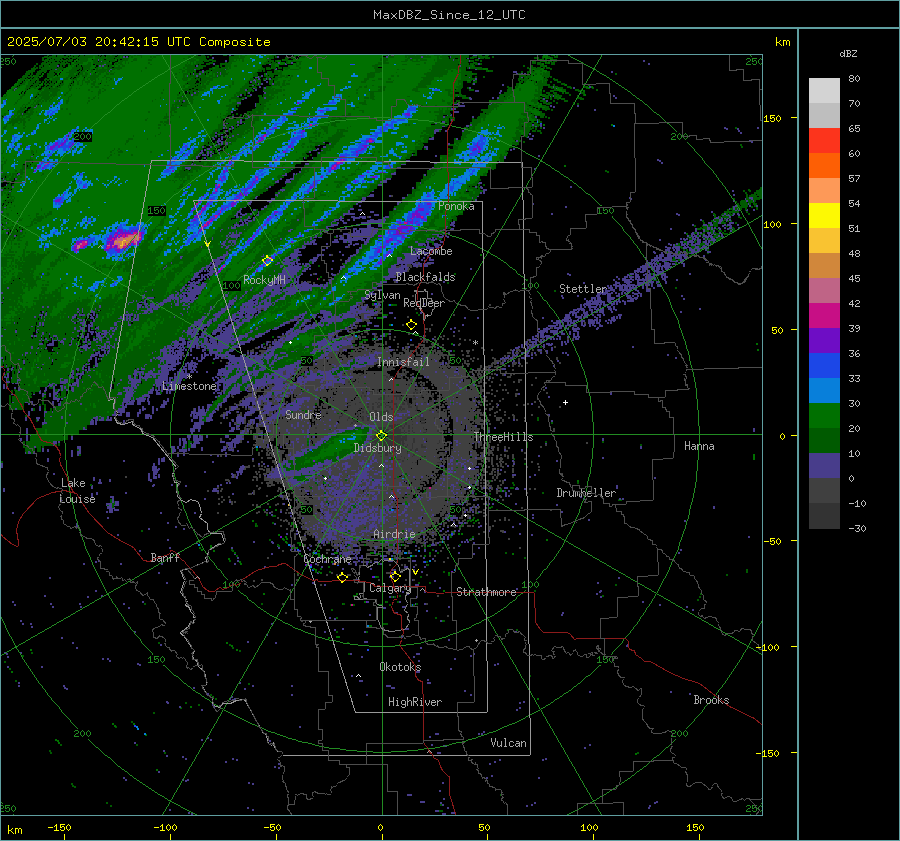
Task: Click the Hanna city label
Action: pyautogui.click(x=699, y=446)
